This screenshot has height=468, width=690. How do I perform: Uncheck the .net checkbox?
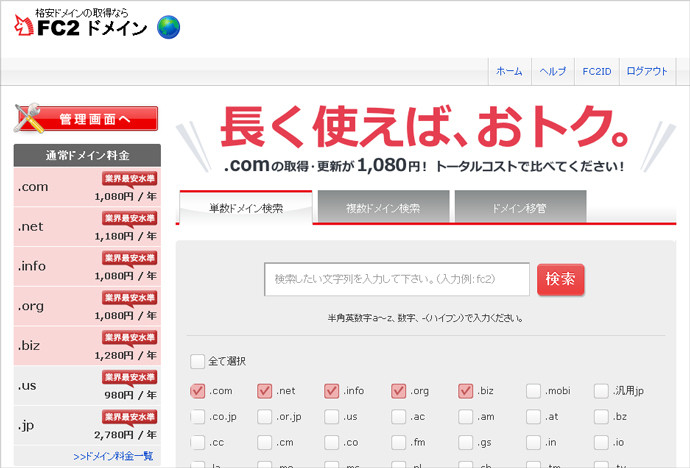[264, 391]
